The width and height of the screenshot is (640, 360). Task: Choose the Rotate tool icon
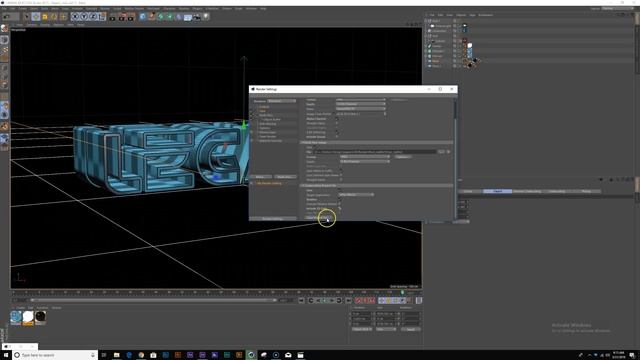(54, 17)
